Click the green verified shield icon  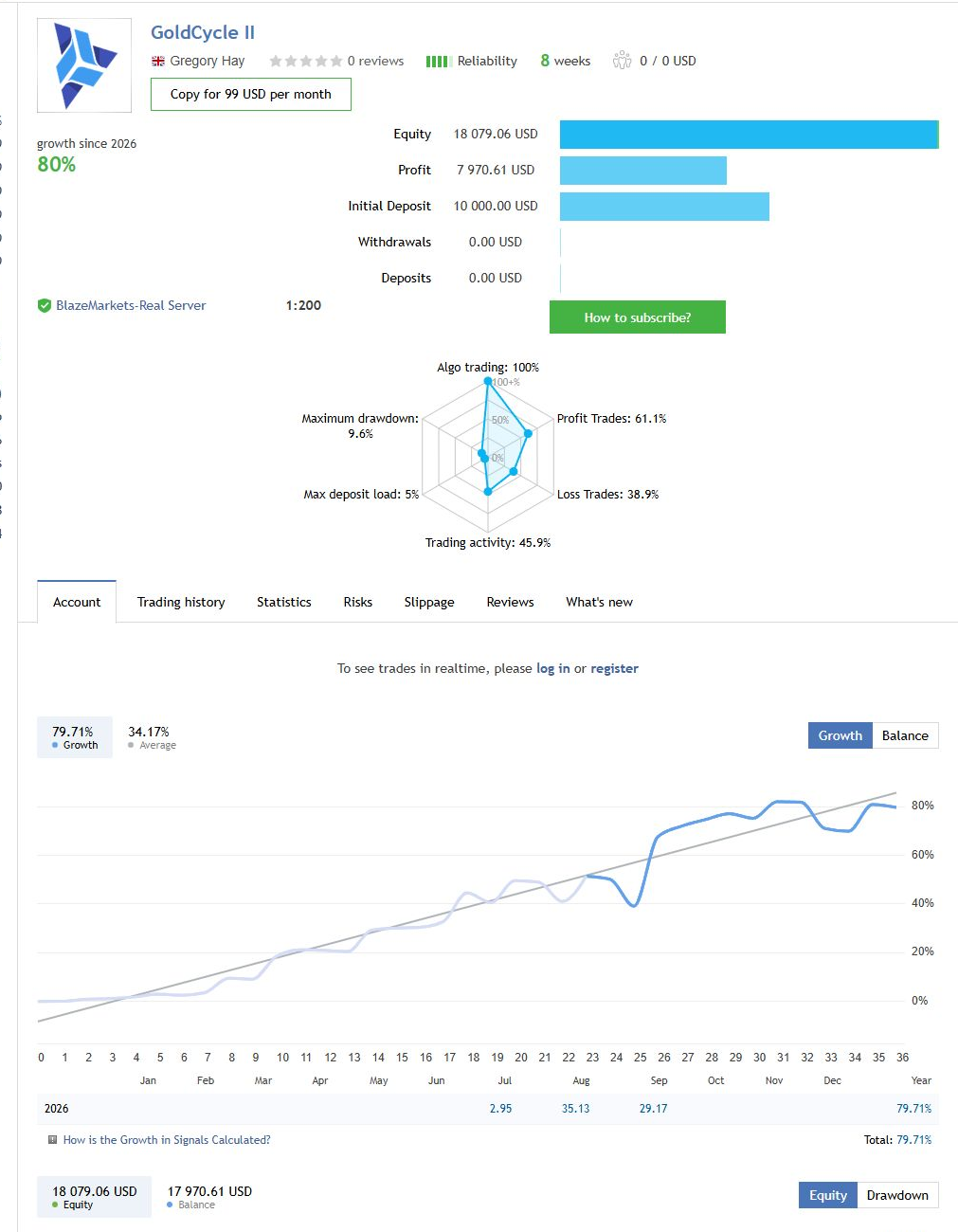pos(44,305)
